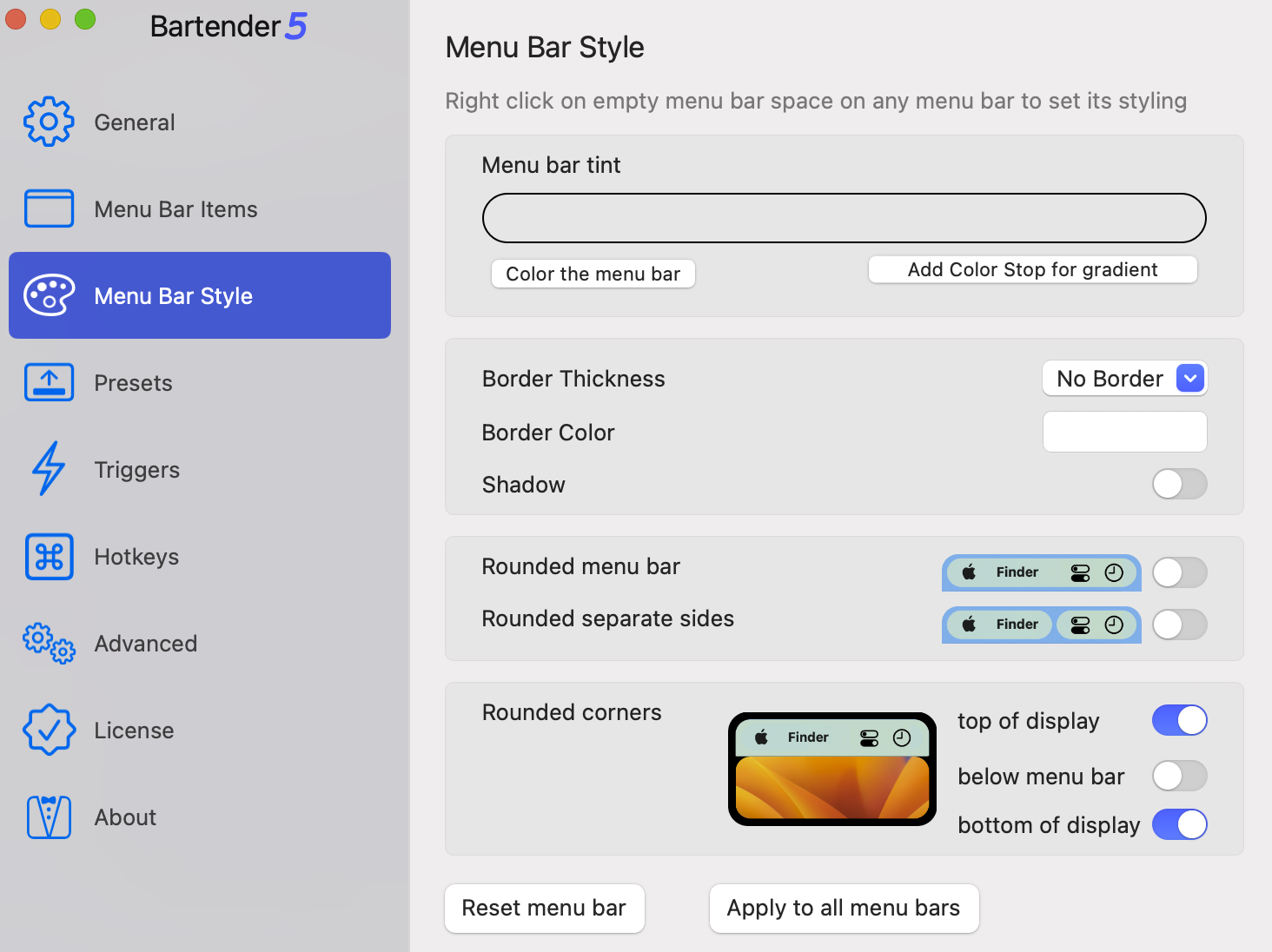The image size is (1272, 952).
Task: Select the Triggers lightning bolt icon
Action: [49, 469]
